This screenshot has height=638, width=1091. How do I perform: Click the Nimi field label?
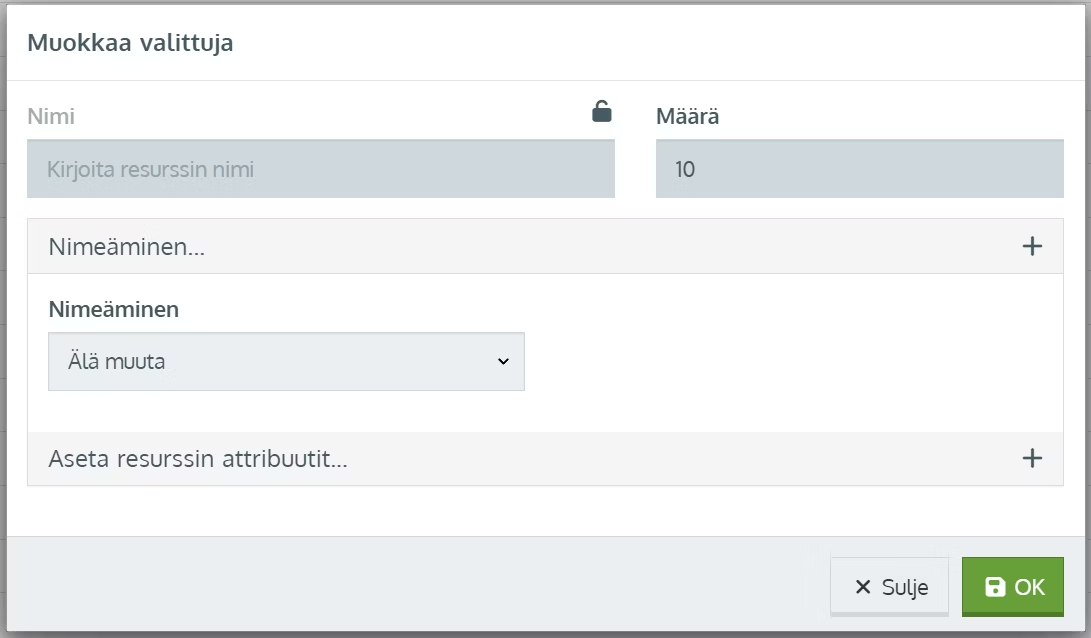(51, 116)
